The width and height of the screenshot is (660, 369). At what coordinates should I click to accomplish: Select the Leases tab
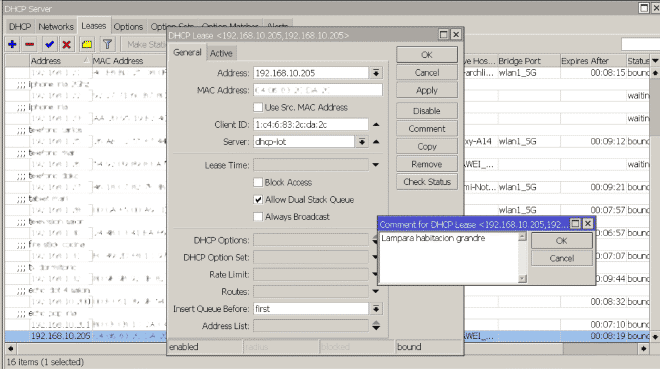93,26
